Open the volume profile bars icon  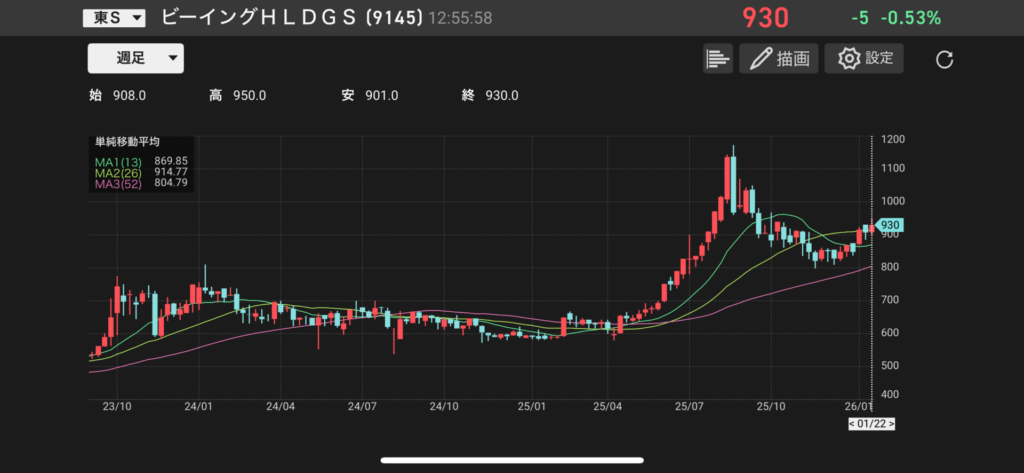(x=717, y=58)
